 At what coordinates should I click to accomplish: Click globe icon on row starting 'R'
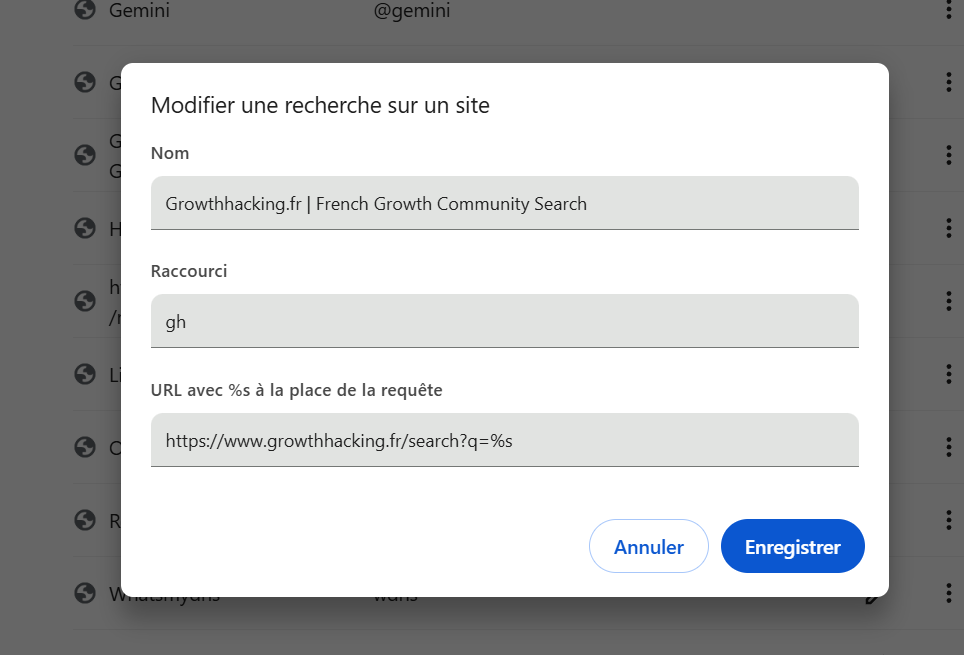coord(85,520)
